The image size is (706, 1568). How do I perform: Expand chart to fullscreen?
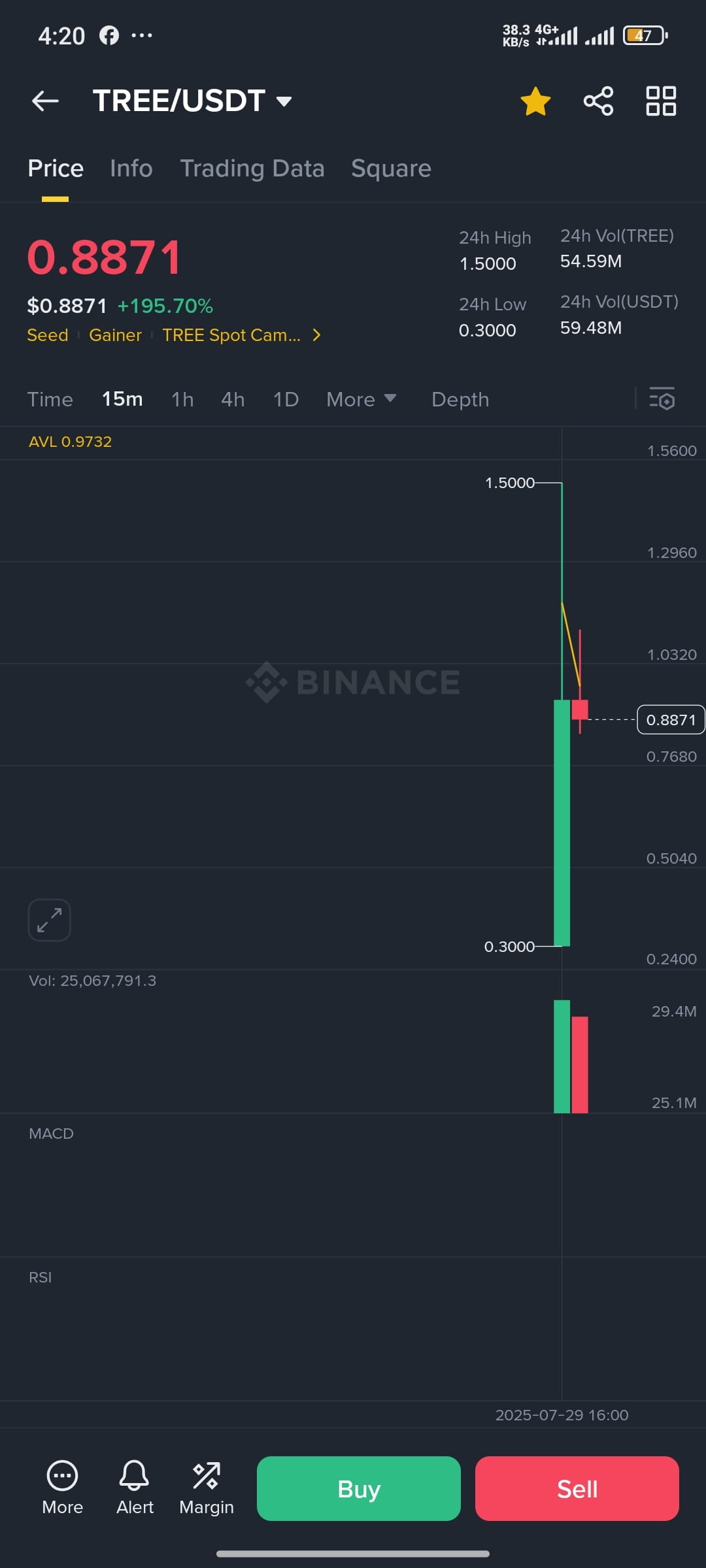point(50,920)
